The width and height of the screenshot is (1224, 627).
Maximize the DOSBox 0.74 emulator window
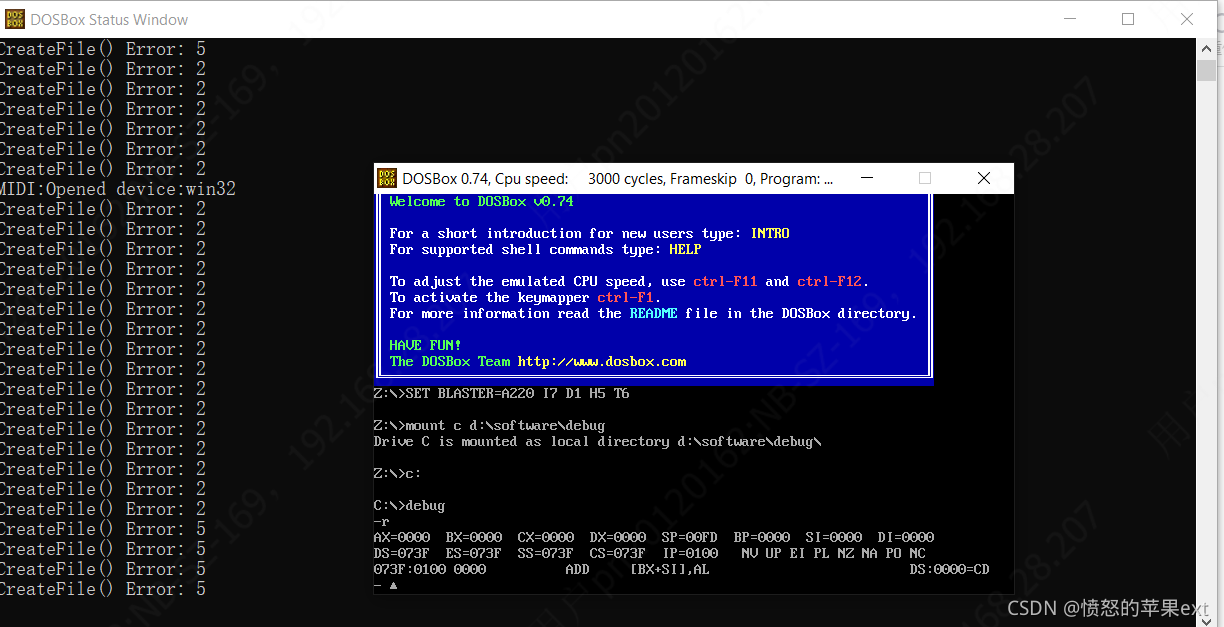pos(925,178)
